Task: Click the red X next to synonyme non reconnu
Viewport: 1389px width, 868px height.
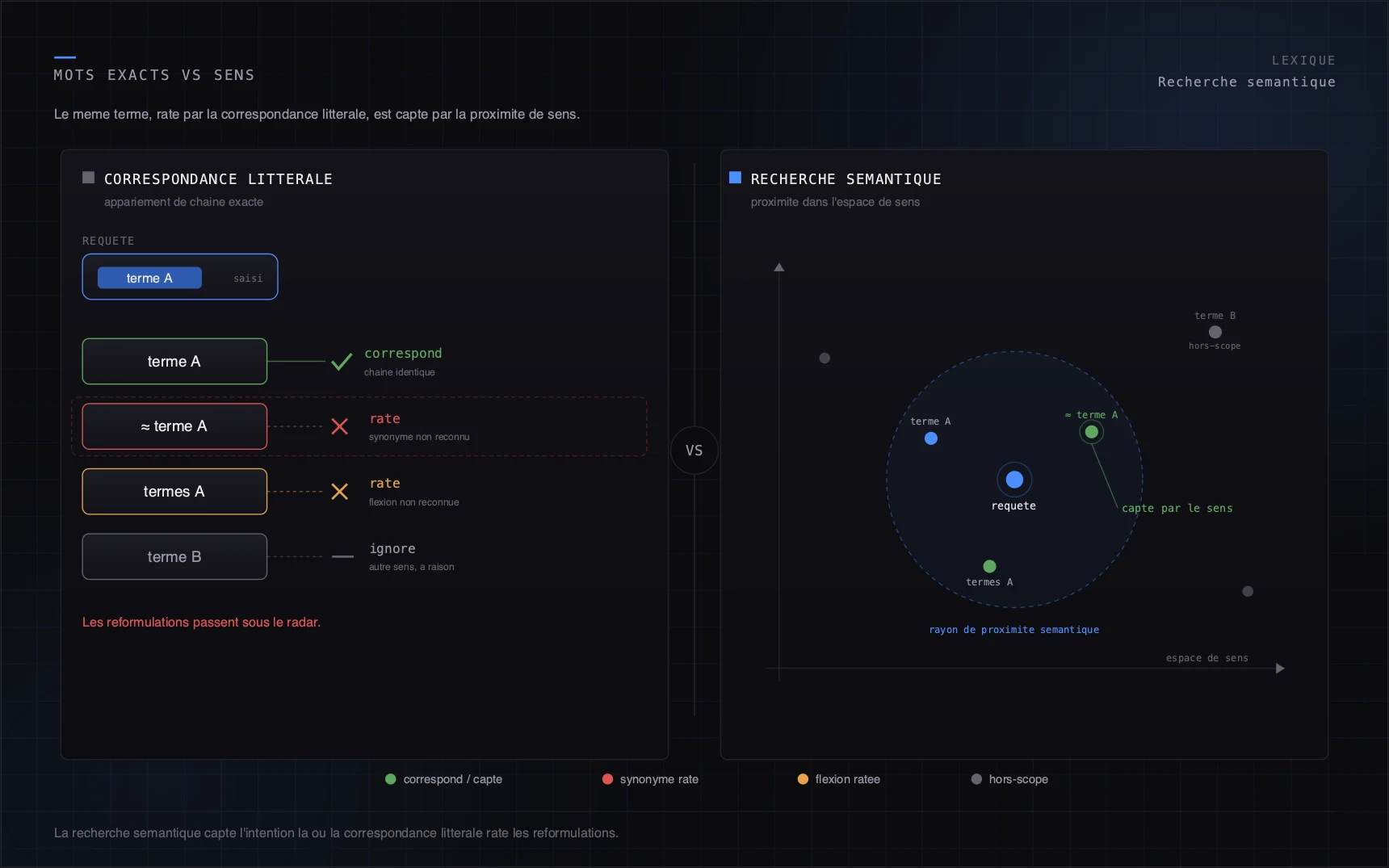Action: 340,426
